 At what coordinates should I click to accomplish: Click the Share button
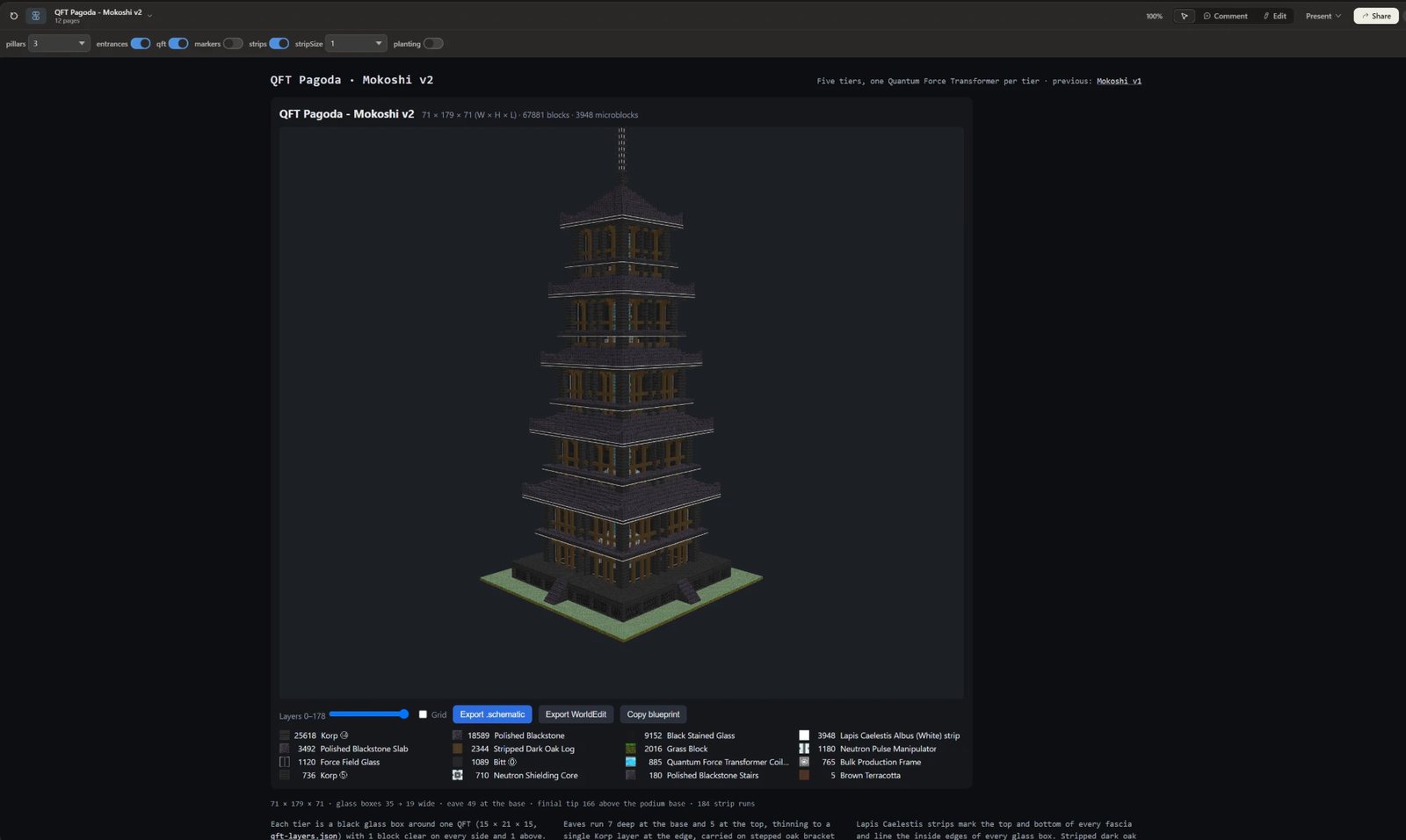tap(1376, 16)
